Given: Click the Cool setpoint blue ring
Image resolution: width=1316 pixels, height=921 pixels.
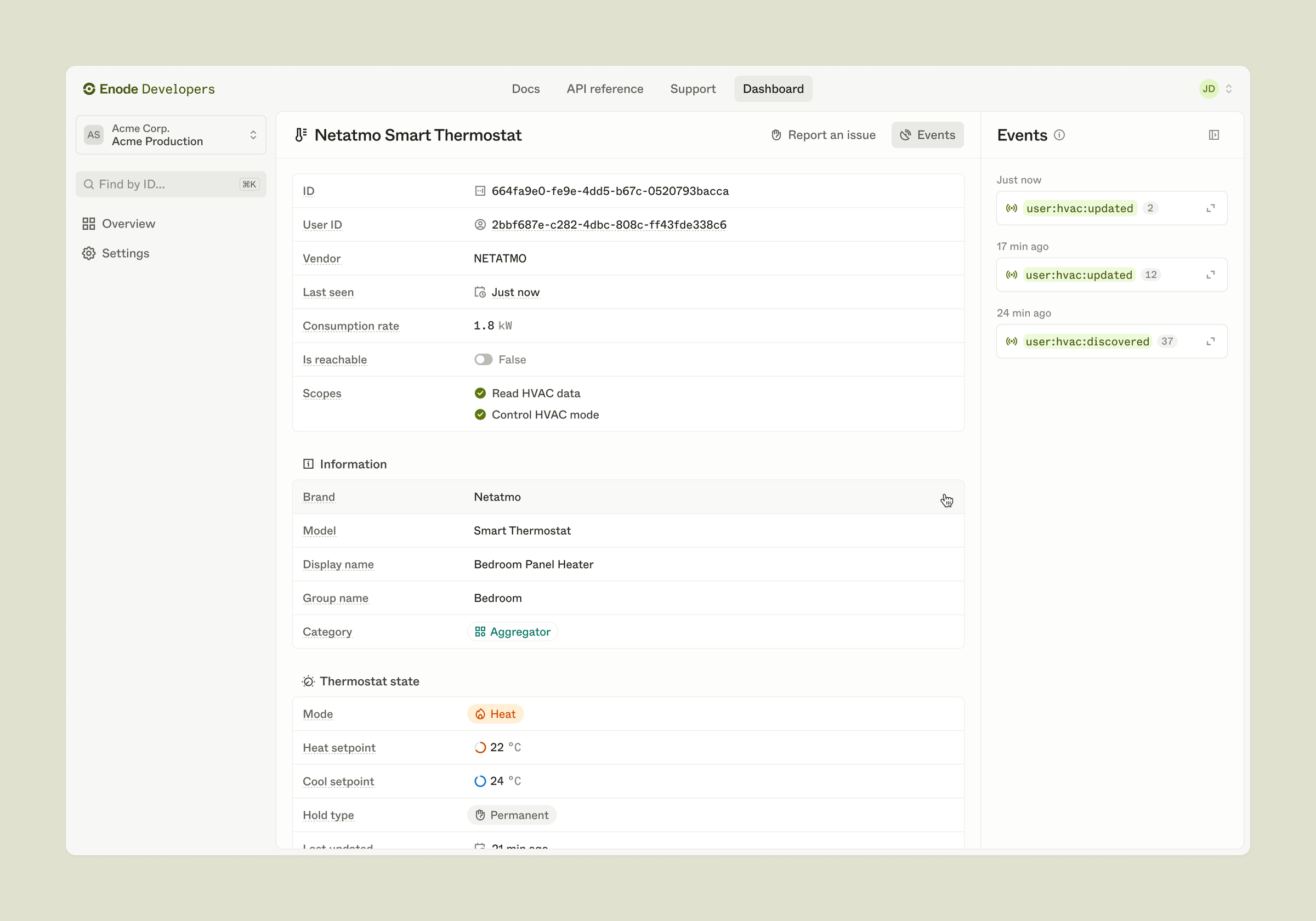Looking at the screenshot, I should coord(480,781).
